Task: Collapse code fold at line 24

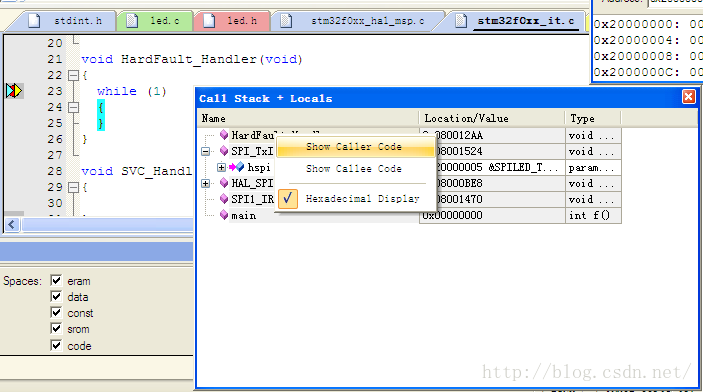Action: (x=74, y=107)
